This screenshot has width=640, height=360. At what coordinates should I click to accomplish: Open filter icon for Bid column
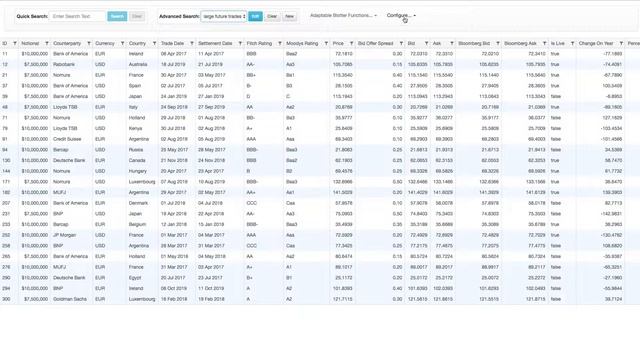coord(426,43)
